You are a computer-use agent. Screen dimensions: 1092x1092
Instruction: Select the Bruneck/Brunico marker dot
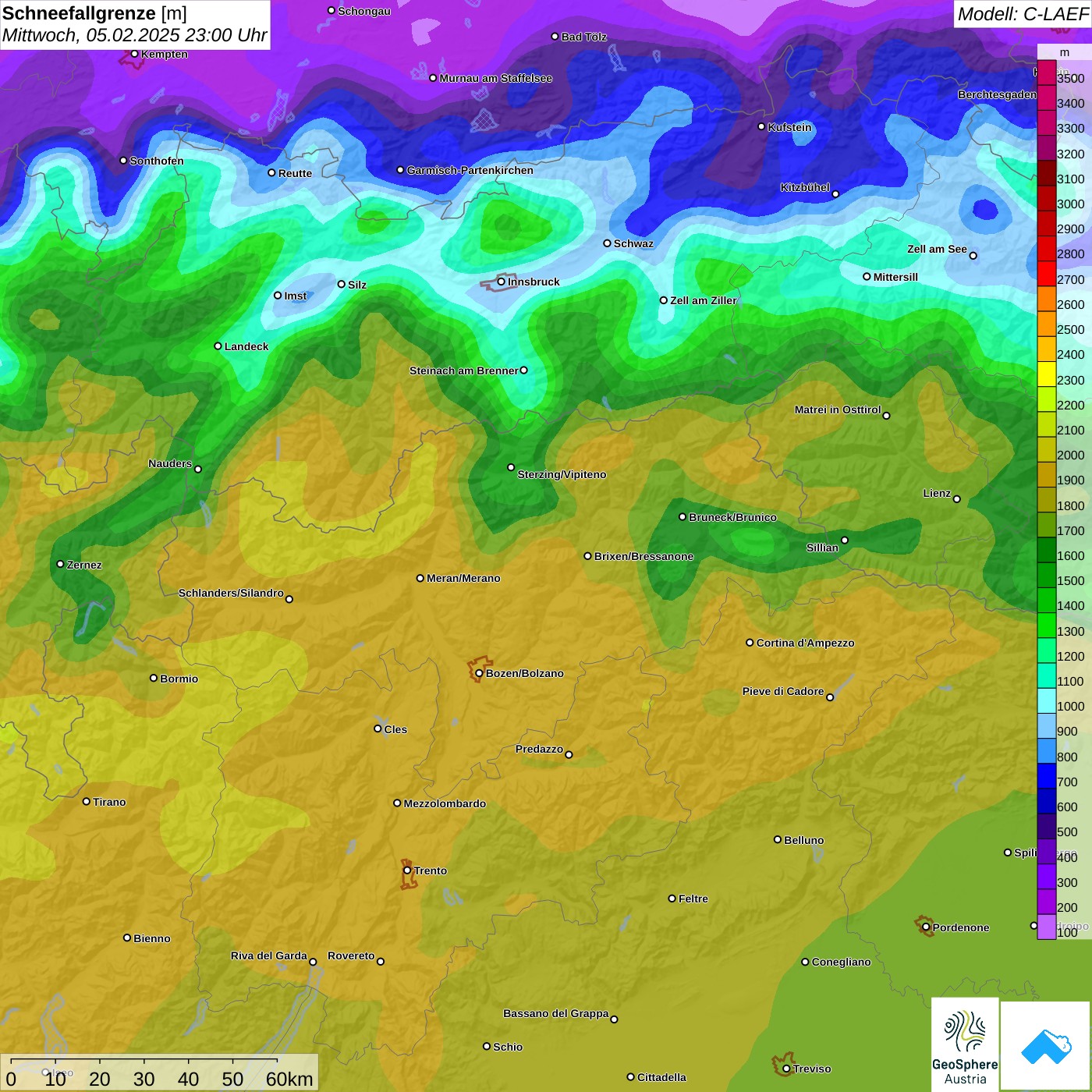pos(682,517)
